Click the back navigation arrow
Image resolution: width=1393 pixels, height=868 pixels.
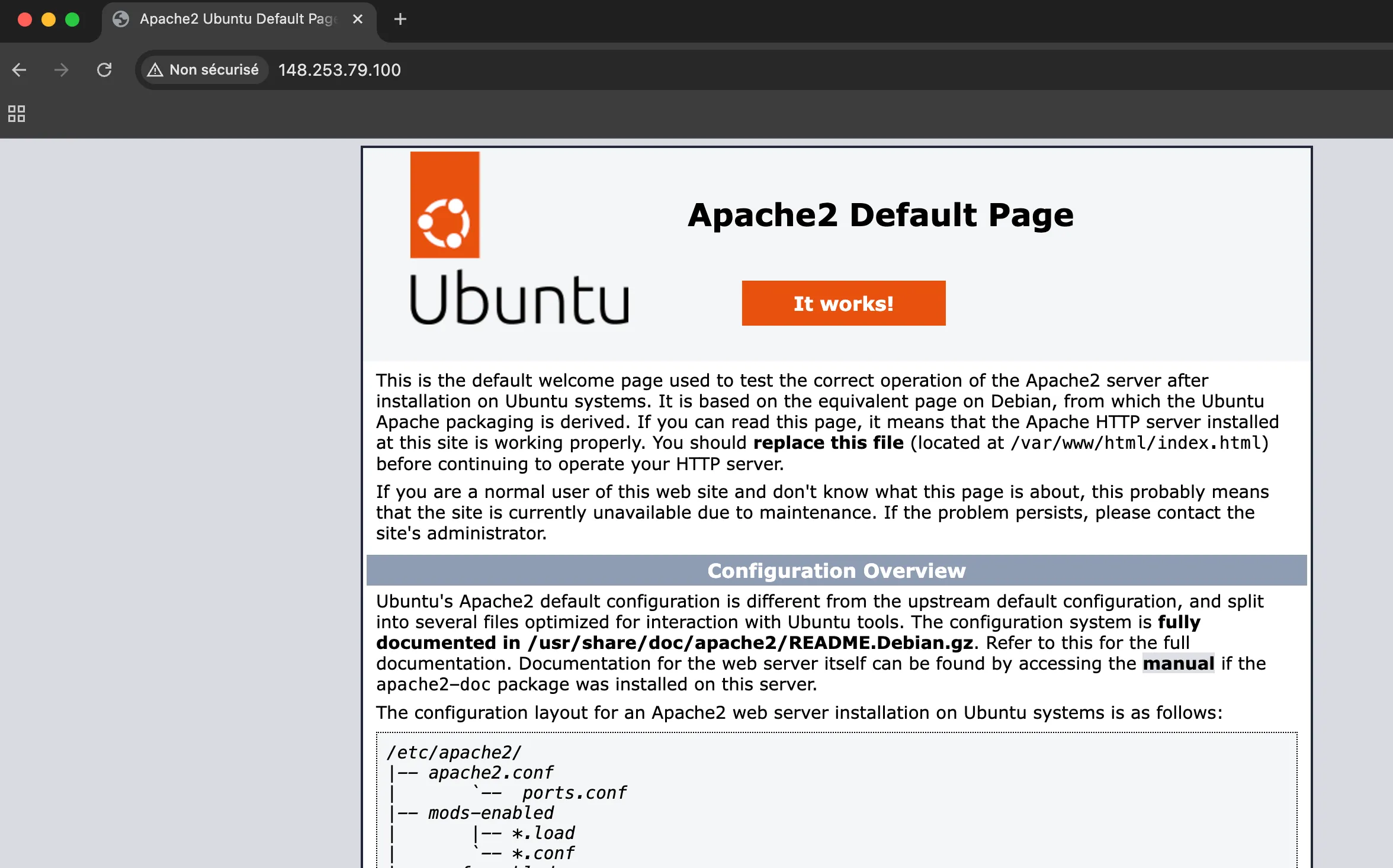20,70
